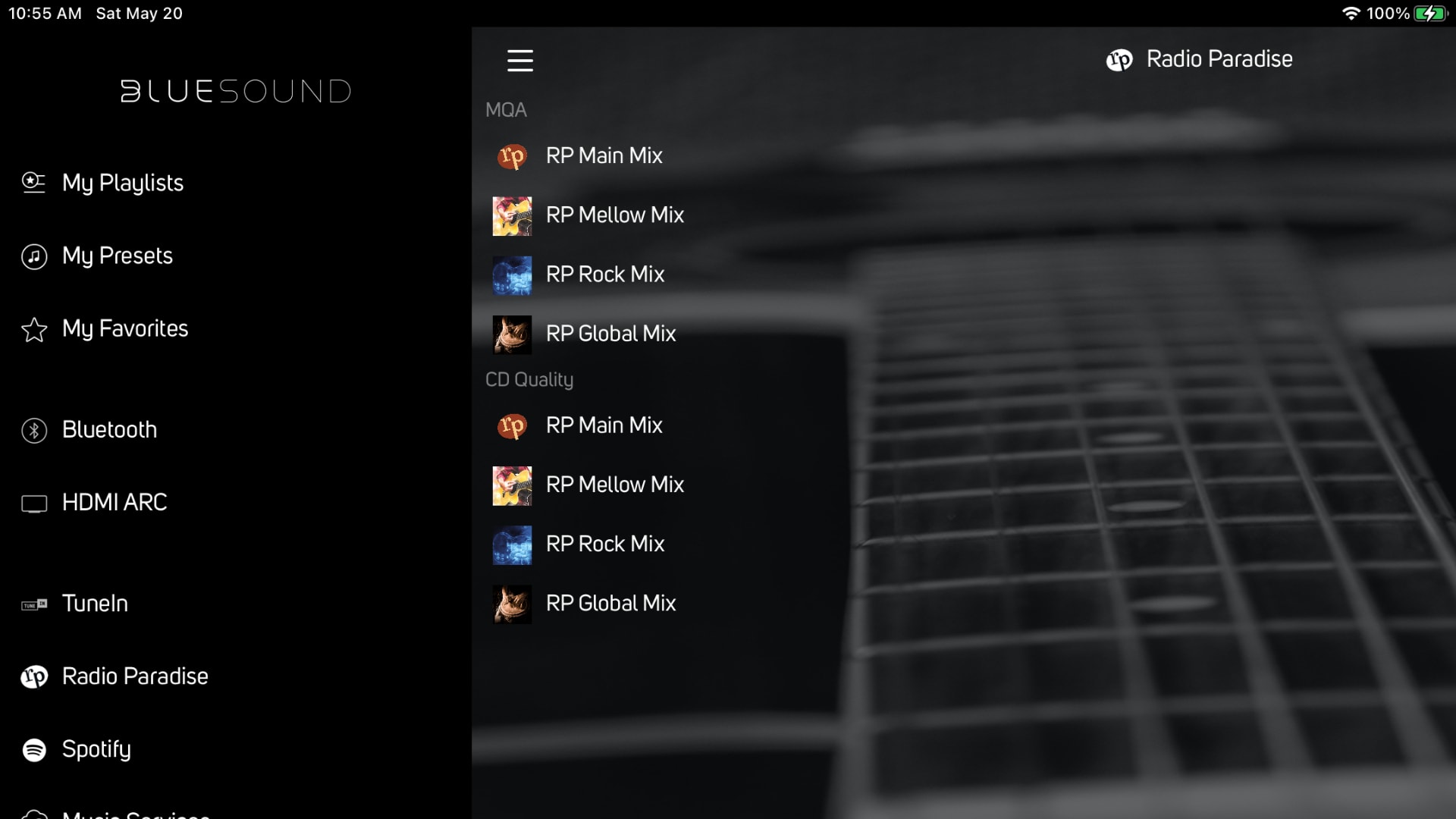
Task: Select CD Quality RP Global Mix
Action: pyautogui.click(x=610, y=604)
